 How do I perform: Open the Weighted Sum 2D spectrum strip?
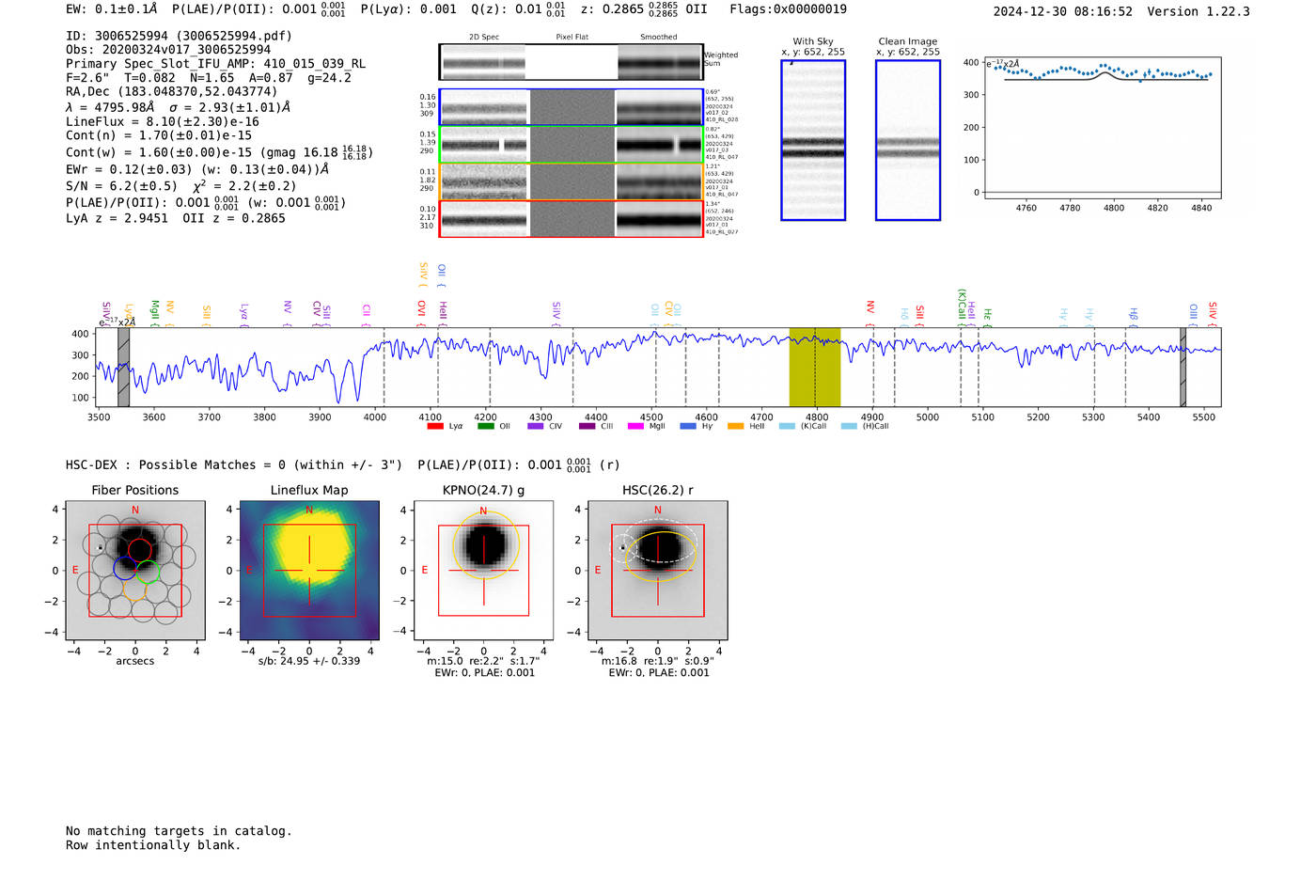coord(572,62)
